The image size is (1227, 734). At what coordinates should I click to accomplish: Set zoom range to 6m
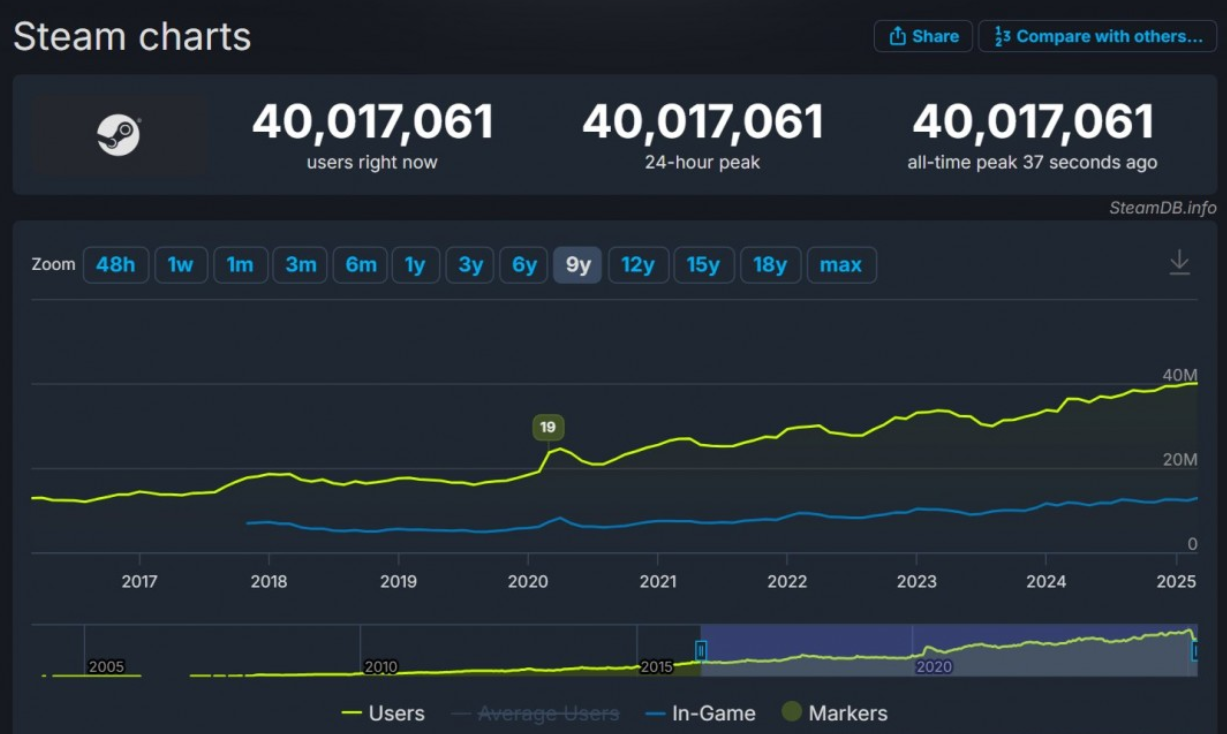360,265
